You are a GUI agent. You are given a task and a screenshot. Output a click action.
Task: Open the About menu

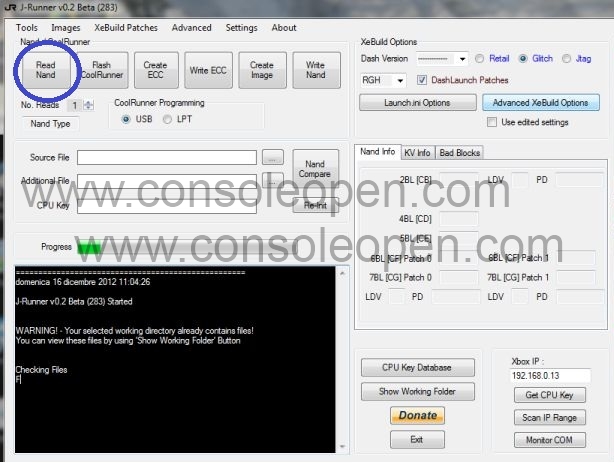284,28
